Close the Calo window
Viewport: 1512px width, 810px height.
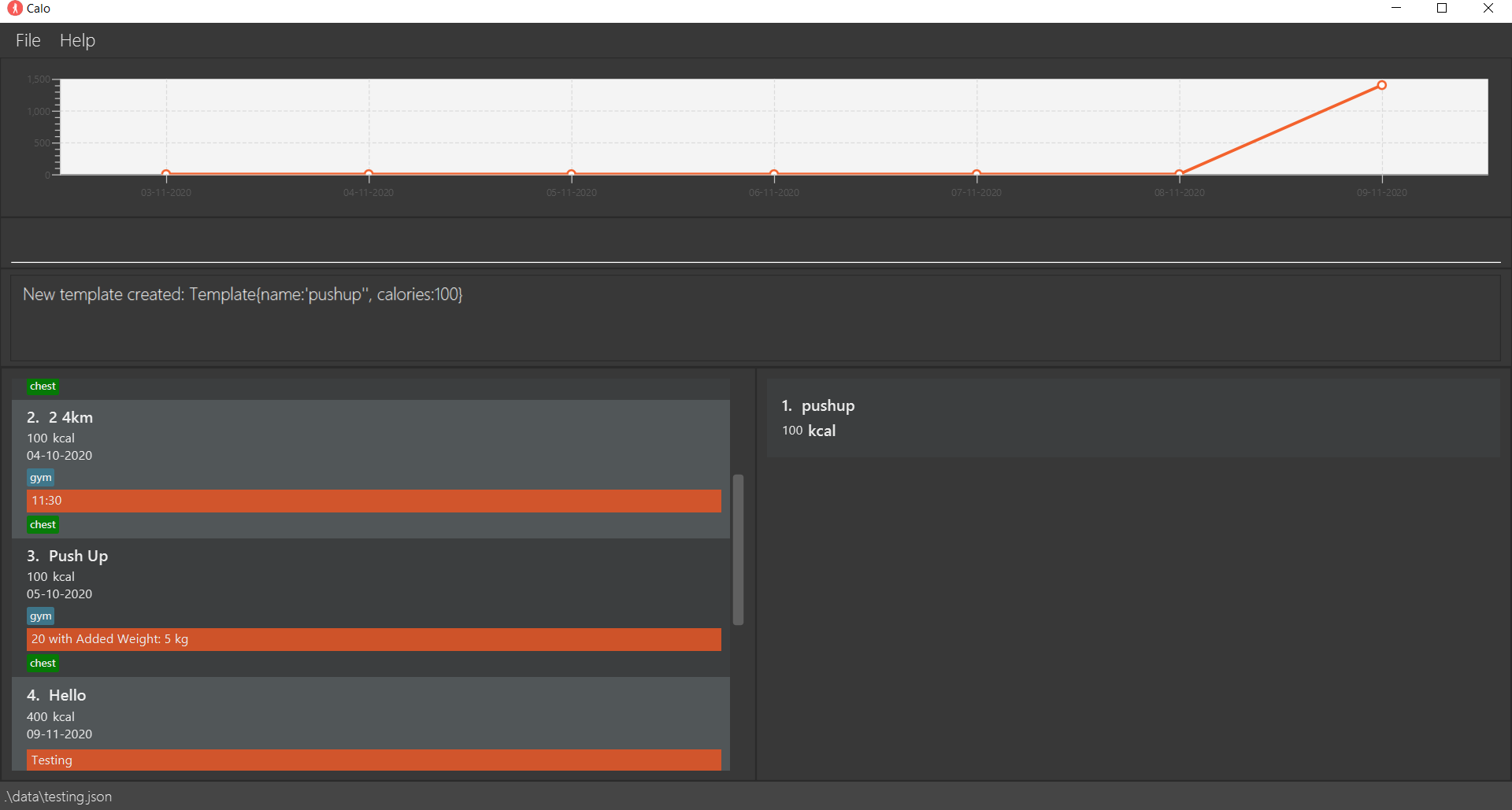[x=1488, y=9]
